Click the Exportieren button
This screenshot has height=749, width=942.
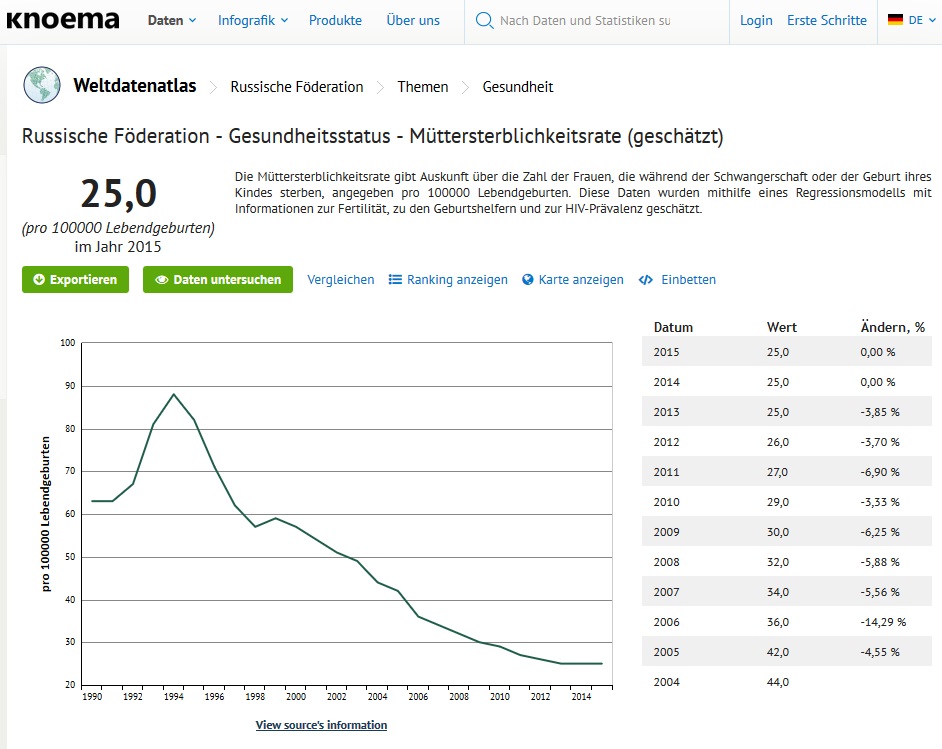pyautogui.click(x=75, y=280)
